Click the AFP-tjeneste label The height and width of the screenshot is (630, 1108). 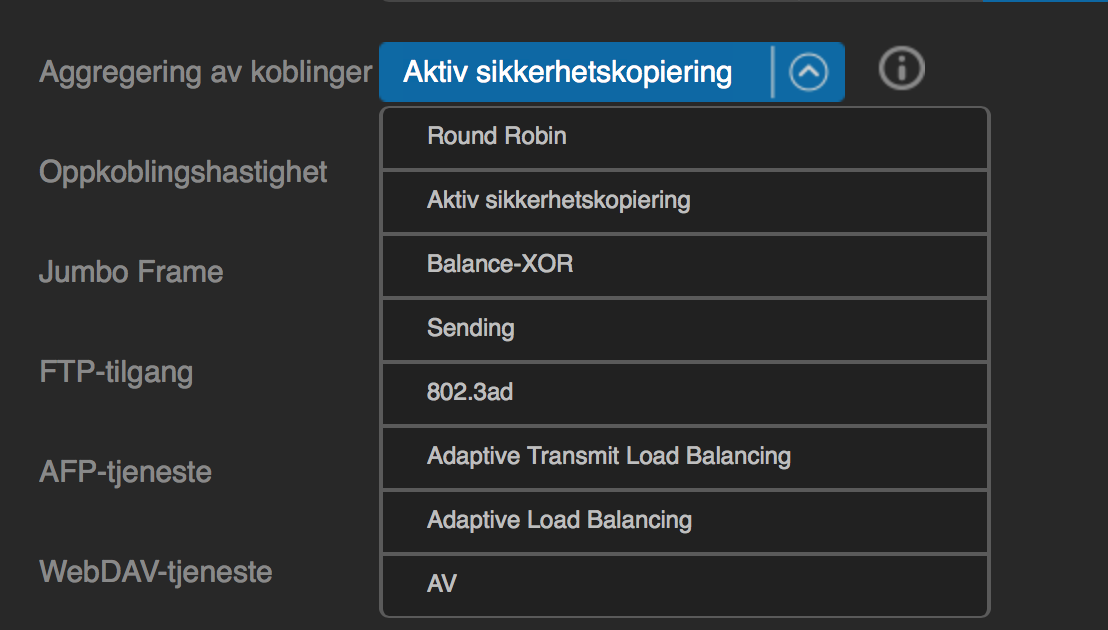(125, 472)
